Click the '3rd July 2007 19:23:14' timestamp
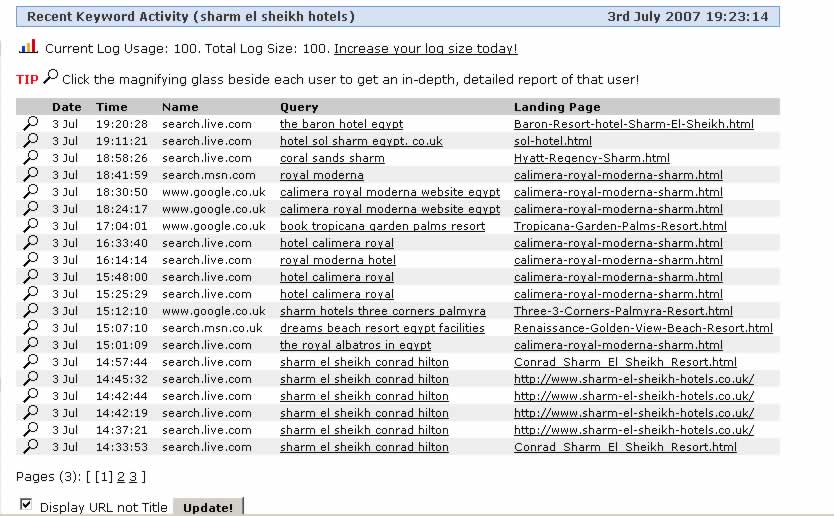 point(688,16)
